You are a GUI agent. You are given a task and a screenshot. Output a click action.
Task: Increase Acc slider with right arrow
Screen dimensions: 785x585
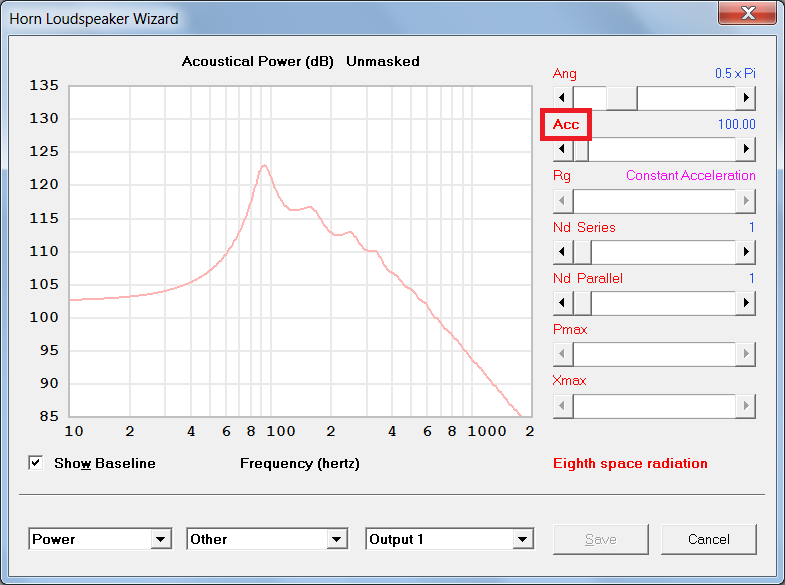coord(745,149)
